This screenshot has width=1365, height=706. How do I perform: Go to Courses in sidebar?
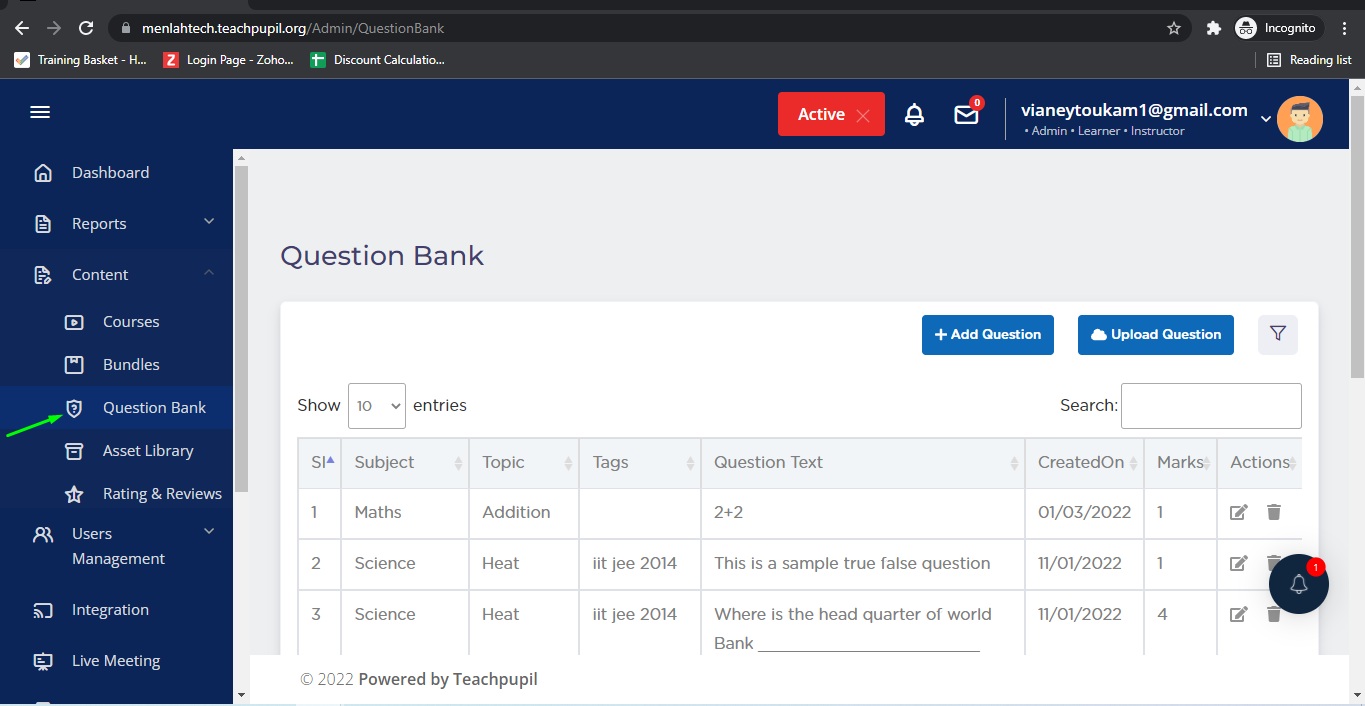coord(131,322)
